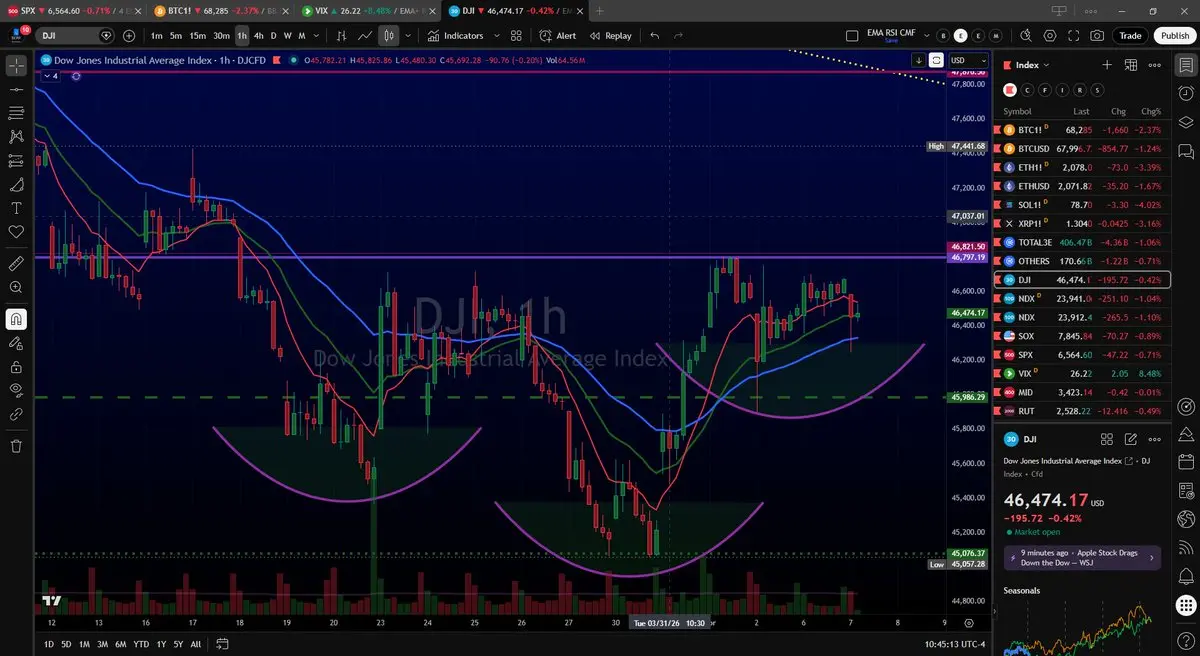1200x656 pixels.
Task: Open watchlist advanced view table icon
Action: [1131, 65]
